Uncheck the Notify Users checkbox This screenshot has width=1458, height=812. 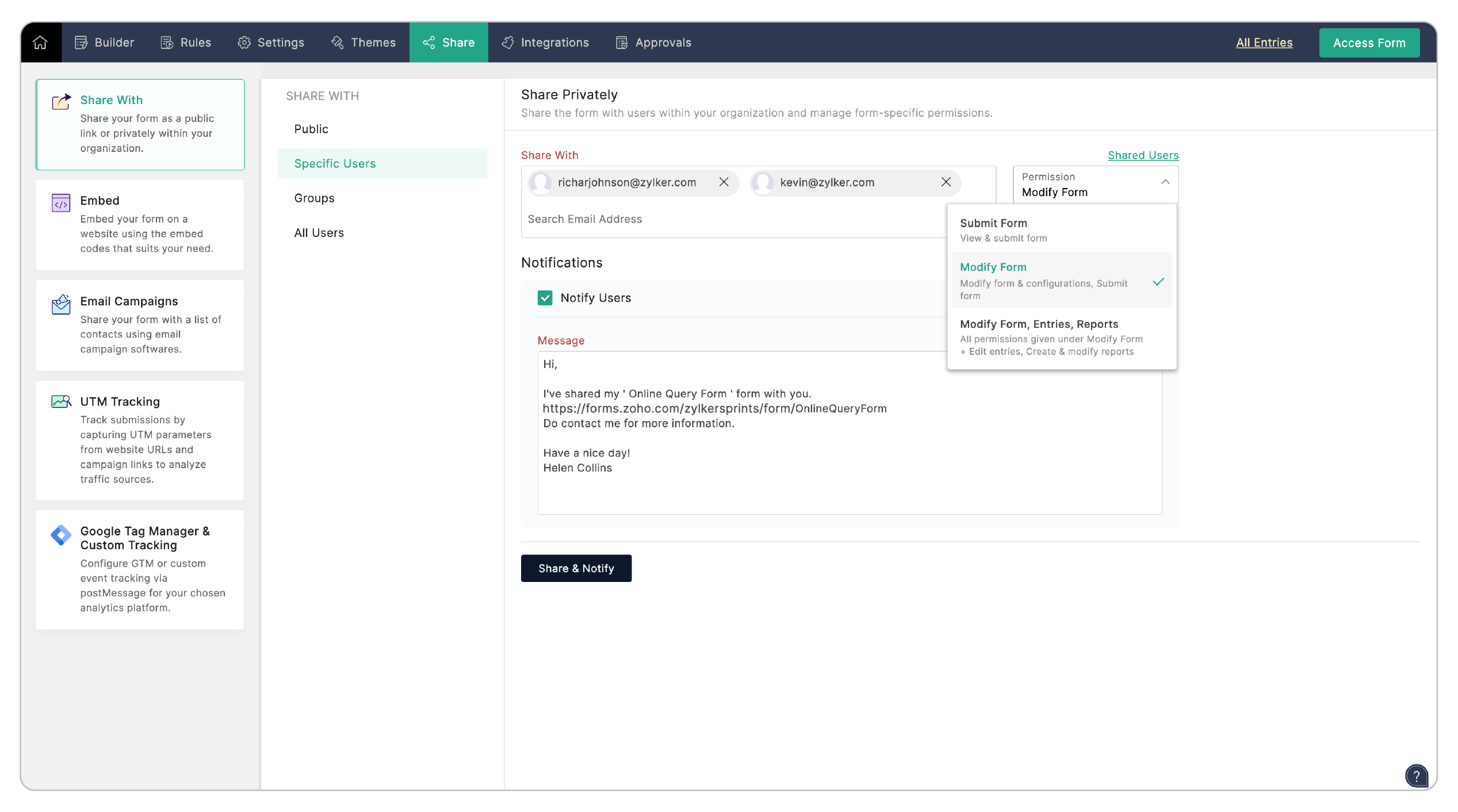point(545,298)
